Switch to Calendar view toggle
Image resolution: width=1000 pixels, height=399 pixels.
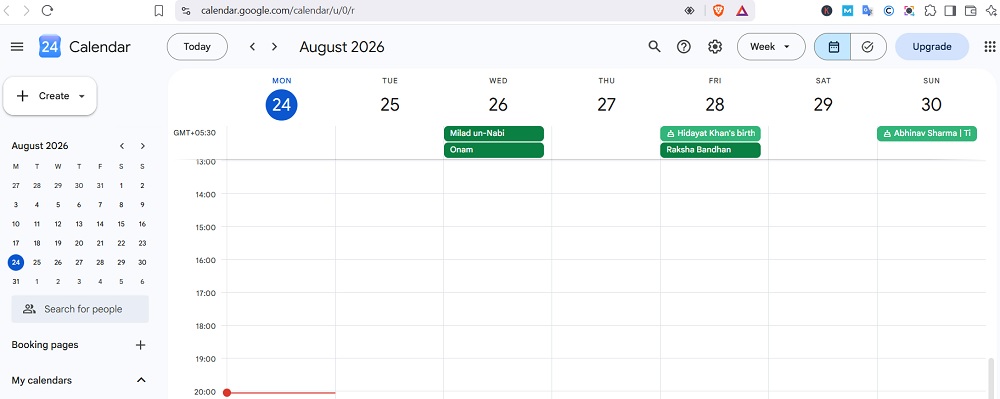point(833,47)
